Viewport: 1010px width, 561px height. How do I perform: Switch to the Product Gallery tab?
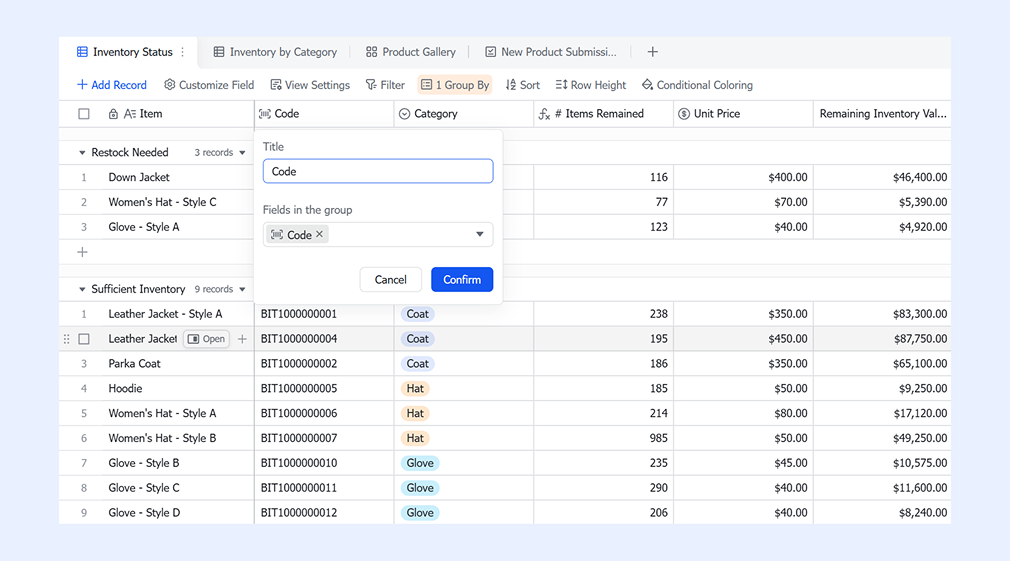[410, 52]
